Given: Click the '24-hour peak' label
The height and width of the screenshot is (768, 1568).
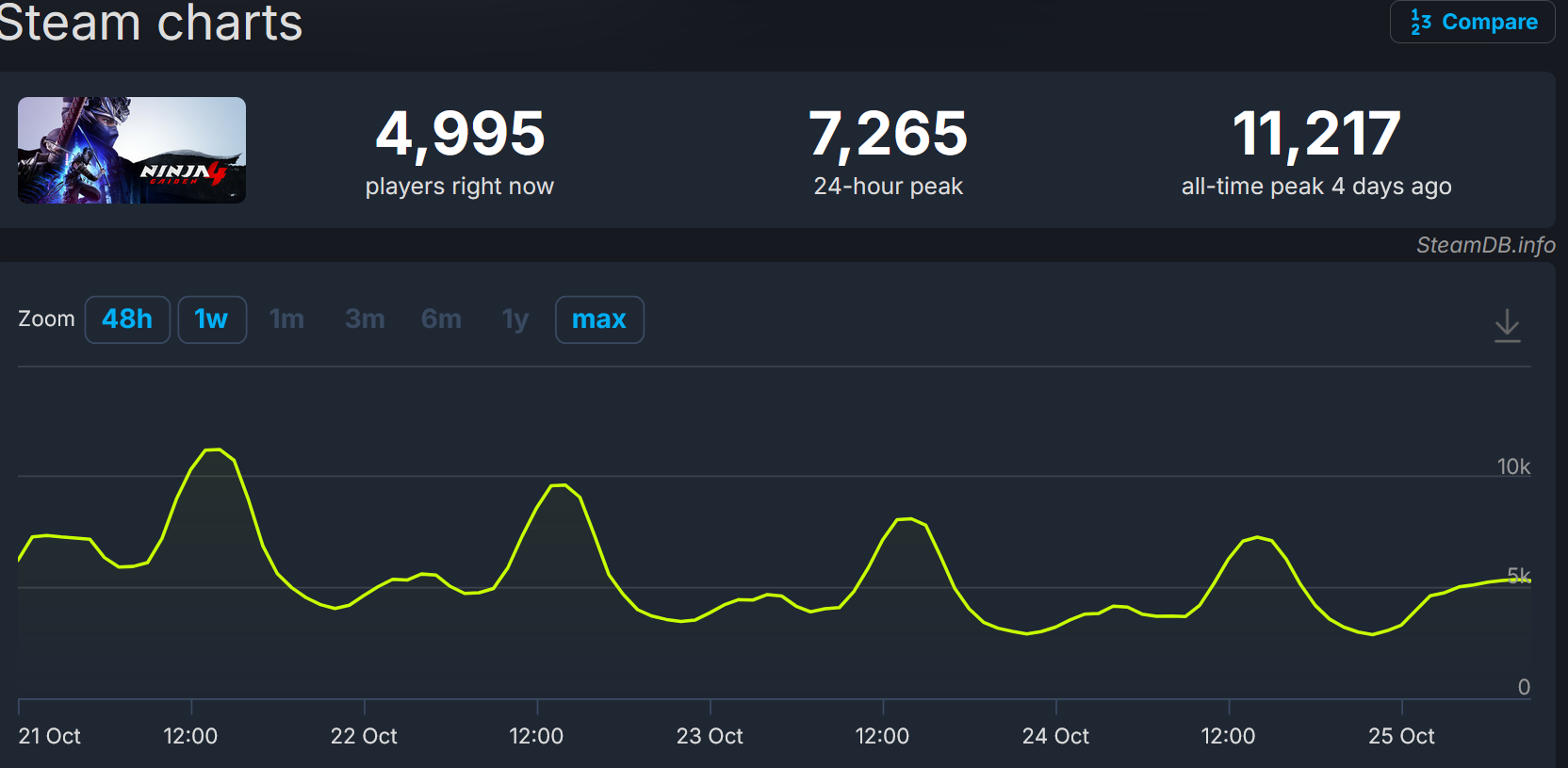Looking at the screenshot, I should (889, 187).
